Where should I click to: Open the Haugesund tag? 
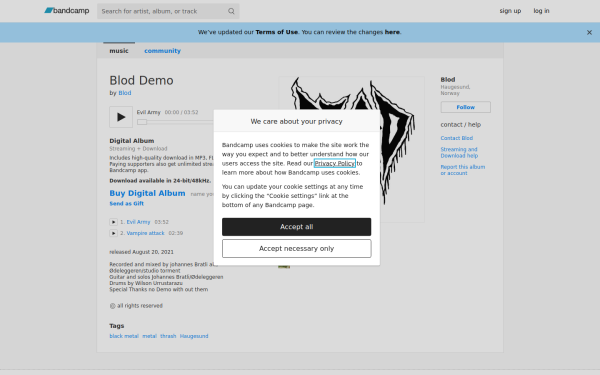(194, 336)
